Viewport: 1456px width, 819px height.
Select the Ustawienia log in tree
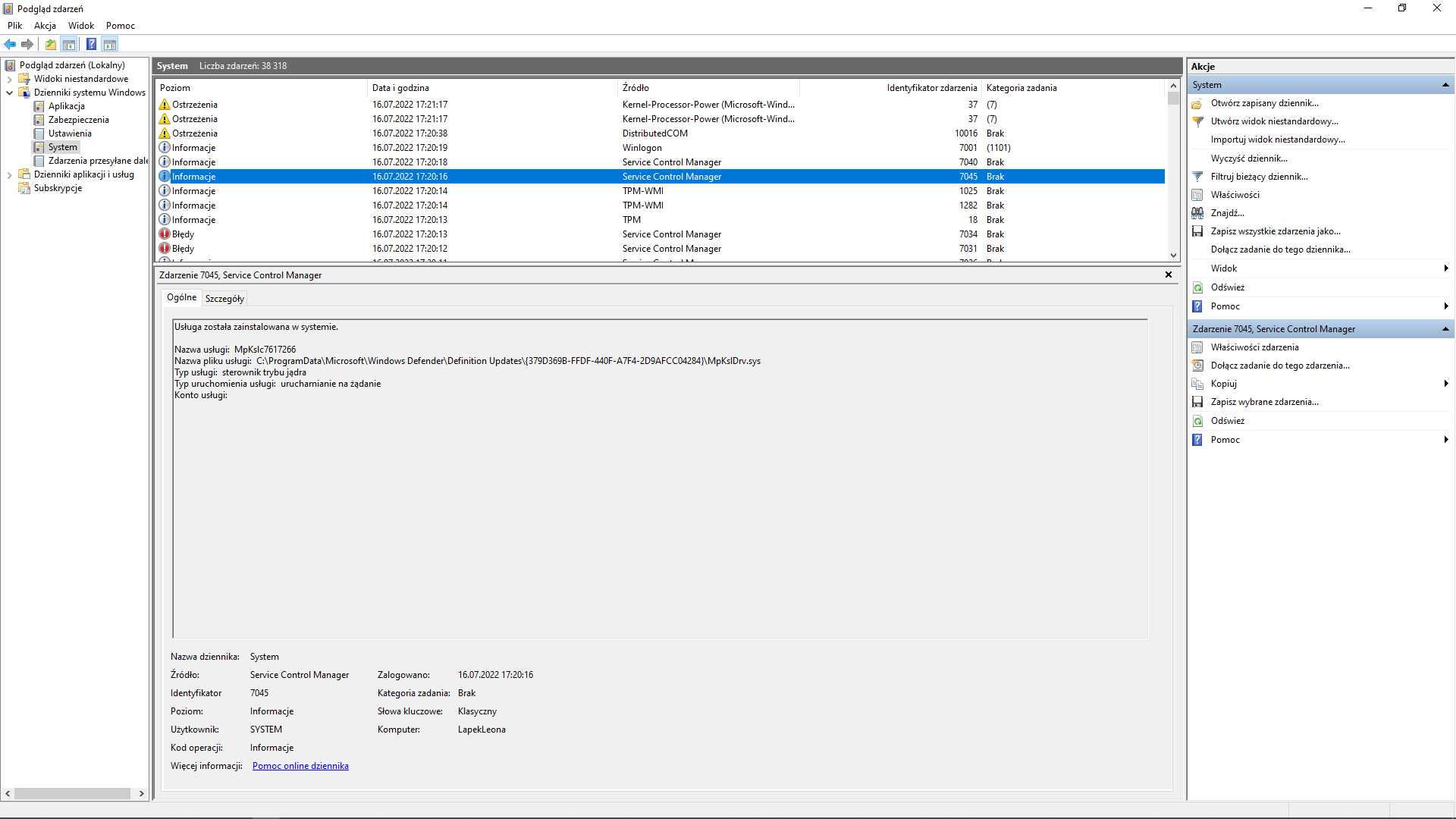pos(70,133)
